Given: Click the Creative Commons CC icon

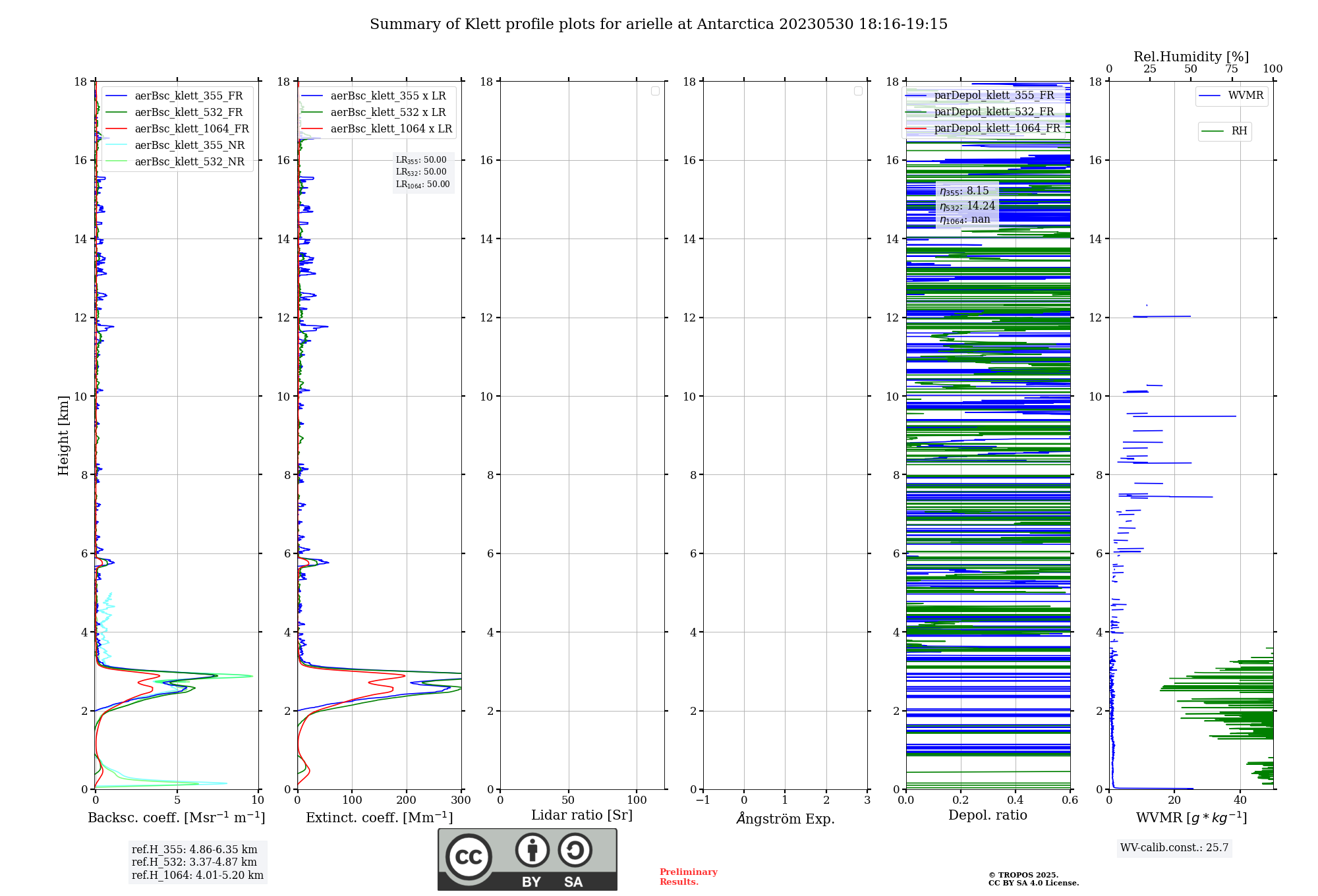Looking at the screenshot, I should click(x=469, y=856).
